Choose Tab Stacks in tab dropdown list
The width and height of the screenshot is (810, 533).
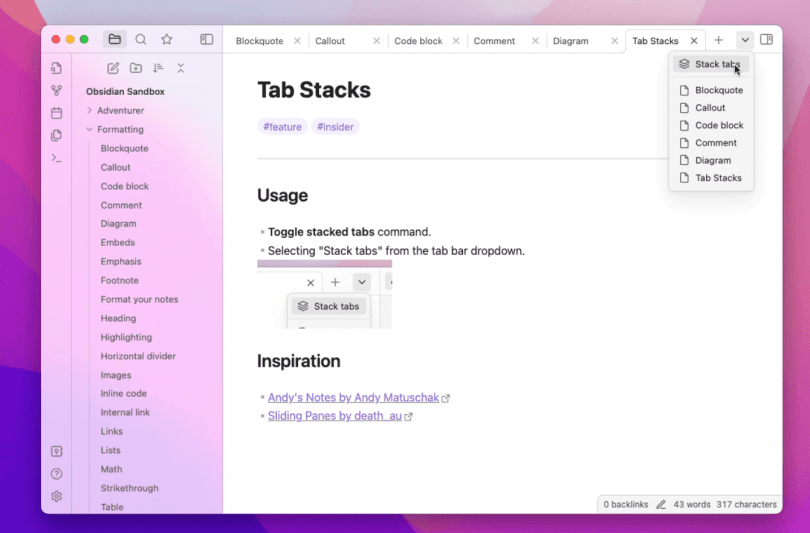click(x=711, y=178)
